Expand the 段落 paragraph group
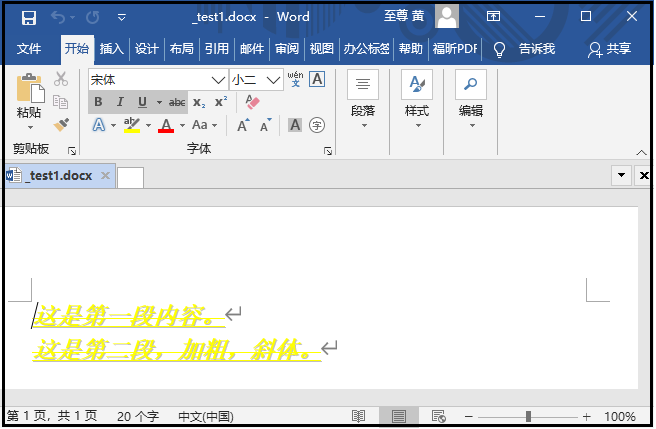 coord(363,99)
